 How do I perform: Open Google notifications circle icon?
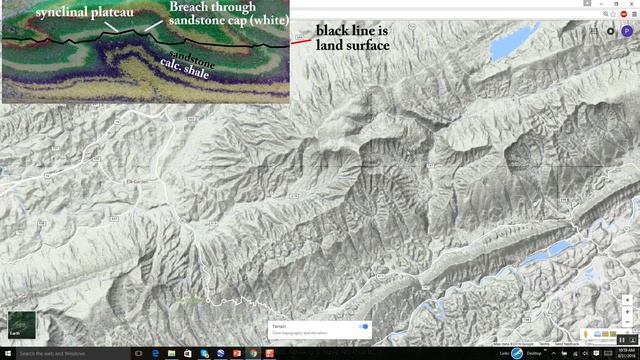coord(611,31)
